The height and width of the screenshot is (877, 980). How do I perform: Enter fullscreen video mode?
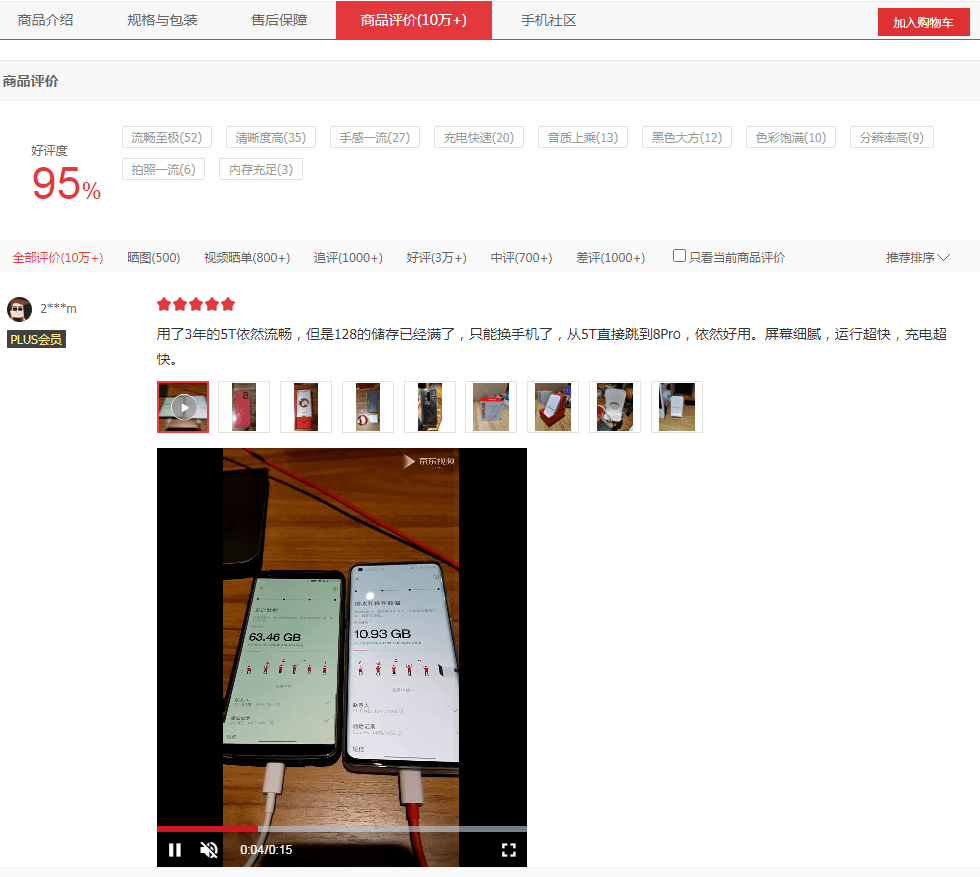508,850
